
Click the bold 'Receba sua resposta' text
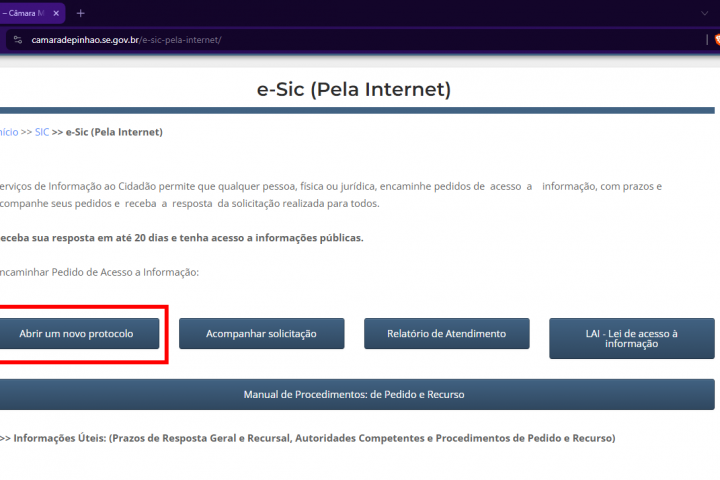click(180, 238)
